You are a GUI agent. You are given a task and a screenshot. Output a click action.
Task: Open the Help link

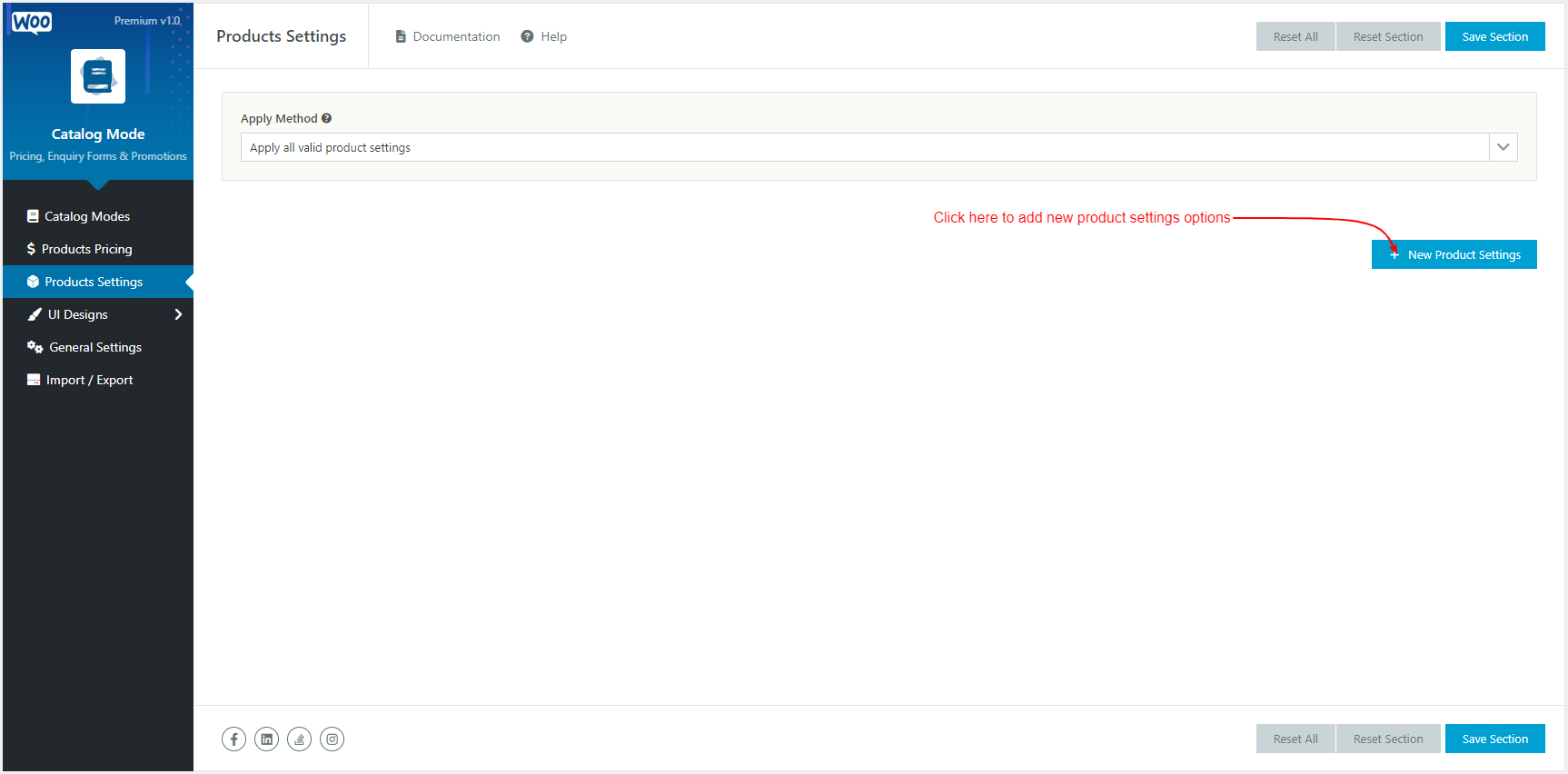click(544, 36)
